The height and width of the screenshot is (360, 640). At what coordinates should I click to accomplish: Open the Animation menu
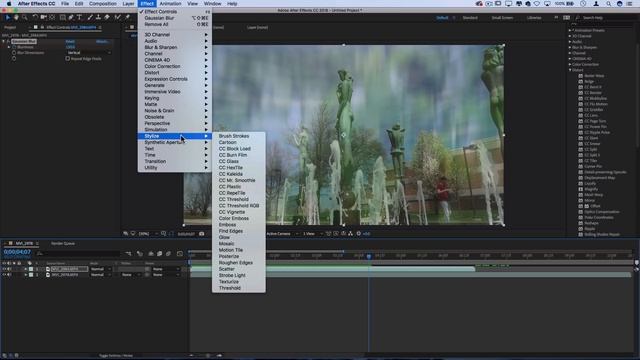170,4
